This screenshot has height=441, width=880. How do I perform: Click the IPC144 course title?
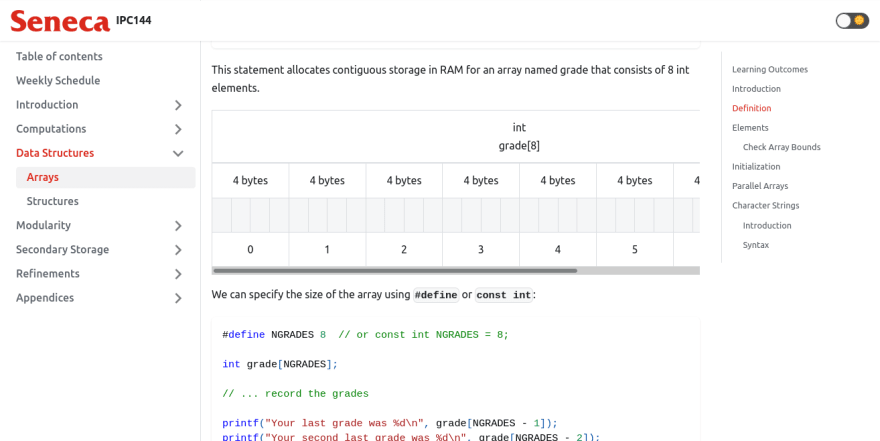coord(134,21)
